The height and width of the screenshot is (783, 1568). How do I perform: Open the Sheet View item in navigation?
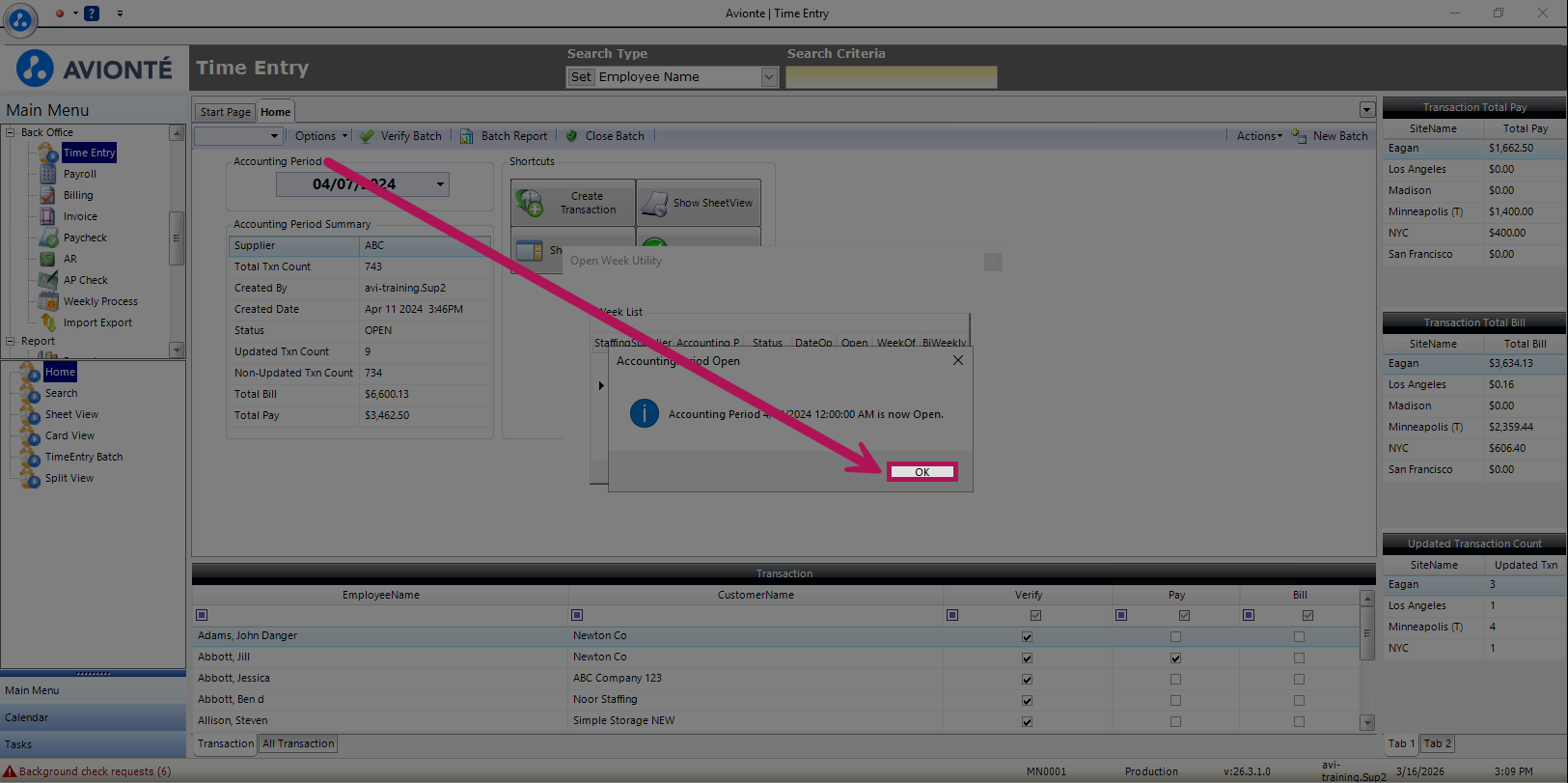click(x=71, y=414)
